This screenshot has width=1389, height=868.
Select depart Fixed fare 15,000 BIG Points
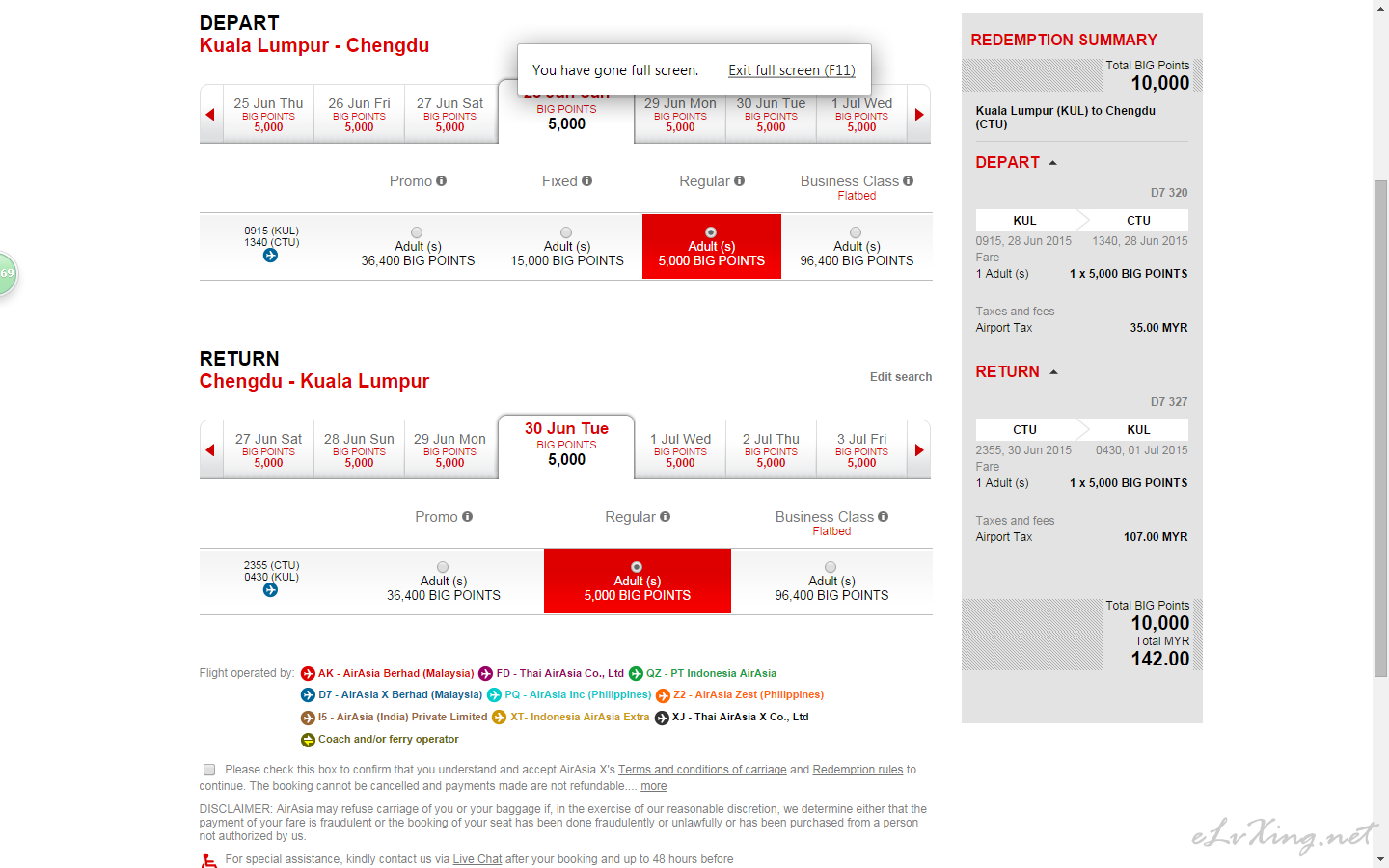[x=566, y=232]
